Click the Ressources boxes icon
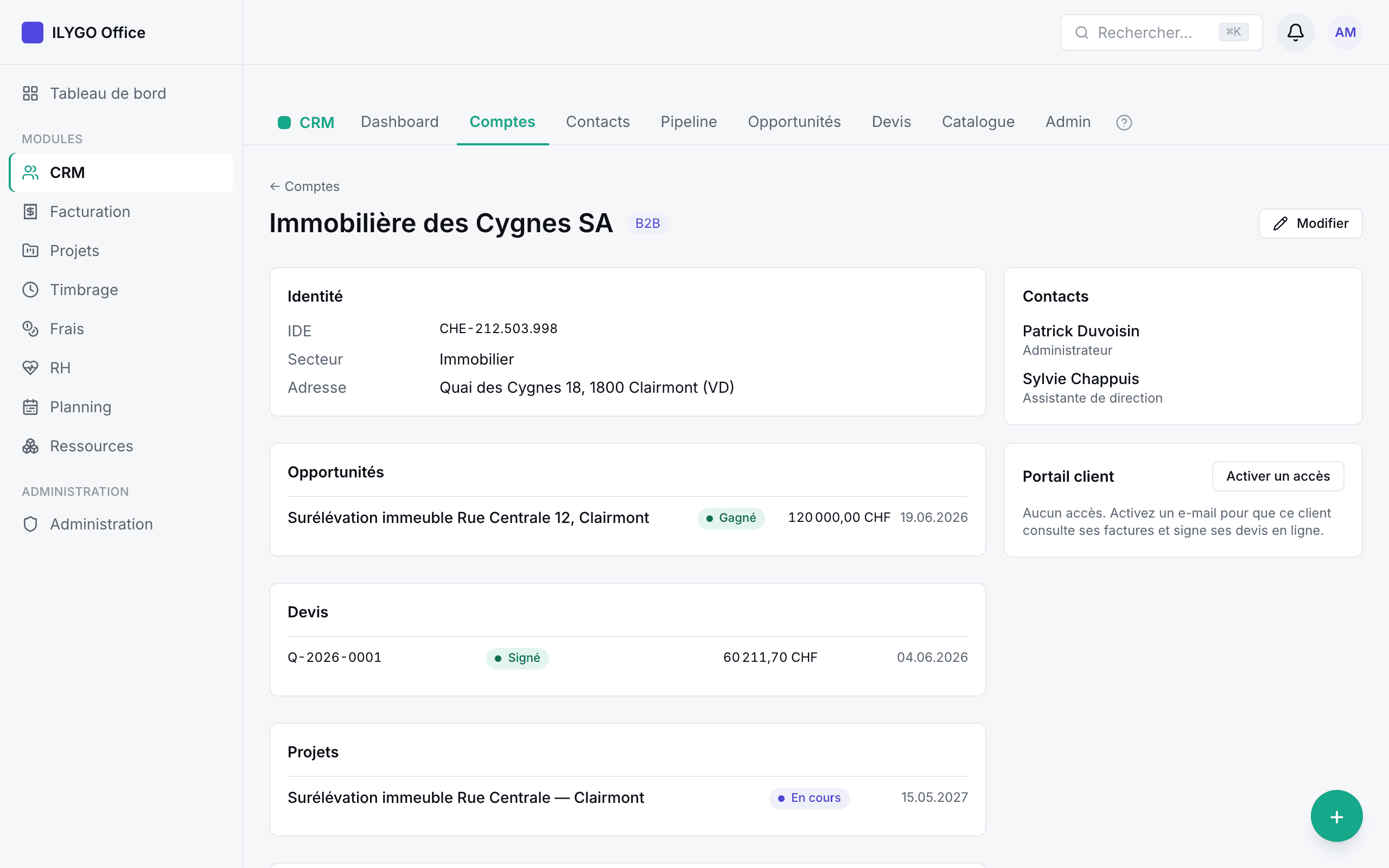 30,446
